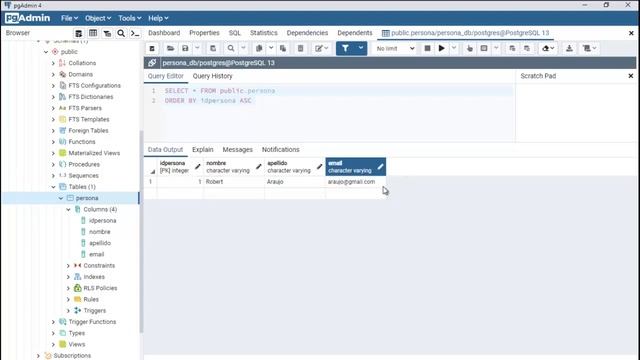Open the Execute options dropdown arrow
Viewport: 640px width, 360px height.
[454, 48]
